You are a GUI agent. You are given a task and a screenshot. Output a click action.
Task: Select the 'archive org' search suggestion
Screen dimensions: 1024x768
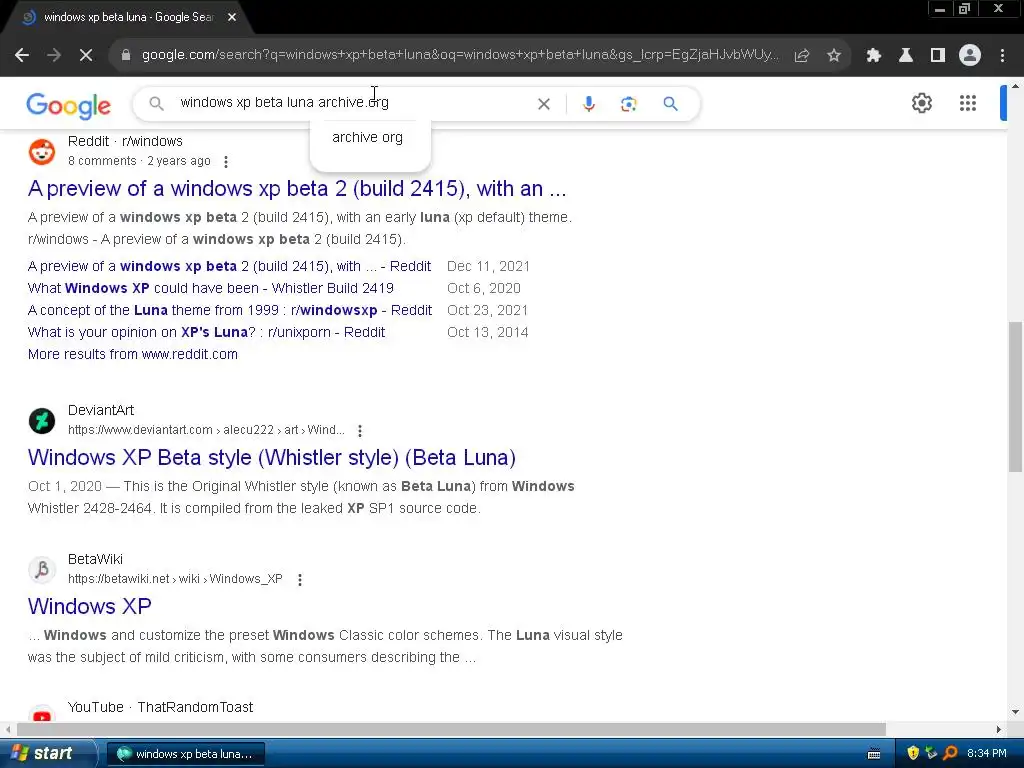[368, 137]
